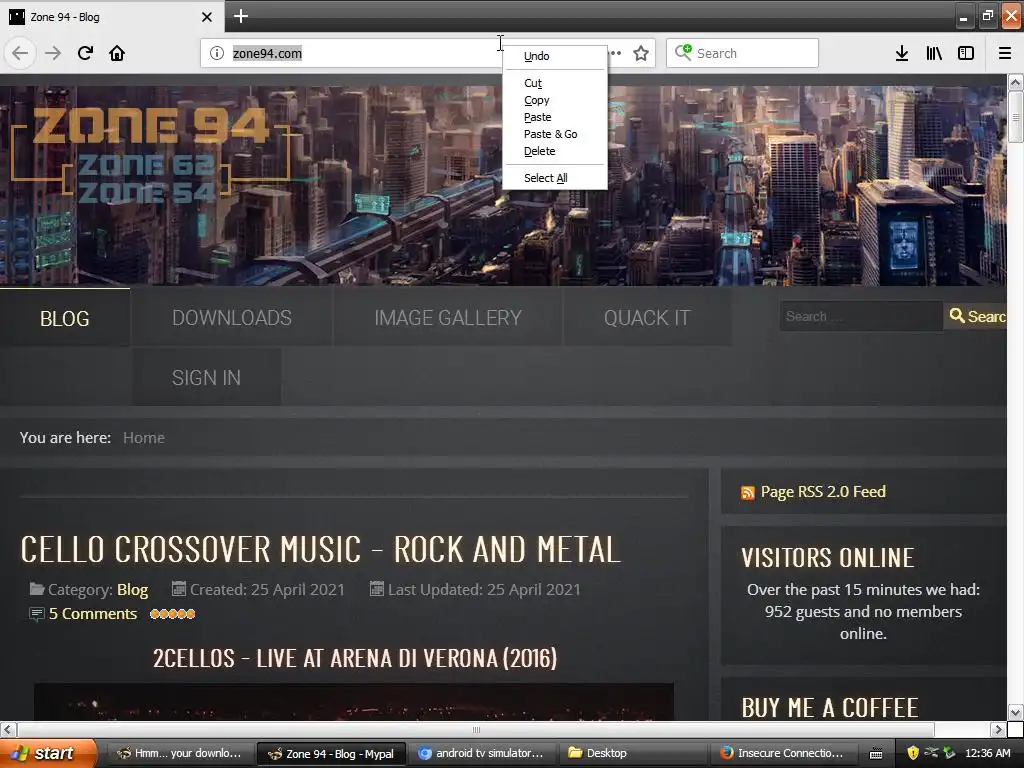This screenshot has height=768, width=1024.
Task: Open the hamburger application menu
Action: pyautogui.click(x=1005, y=53)
